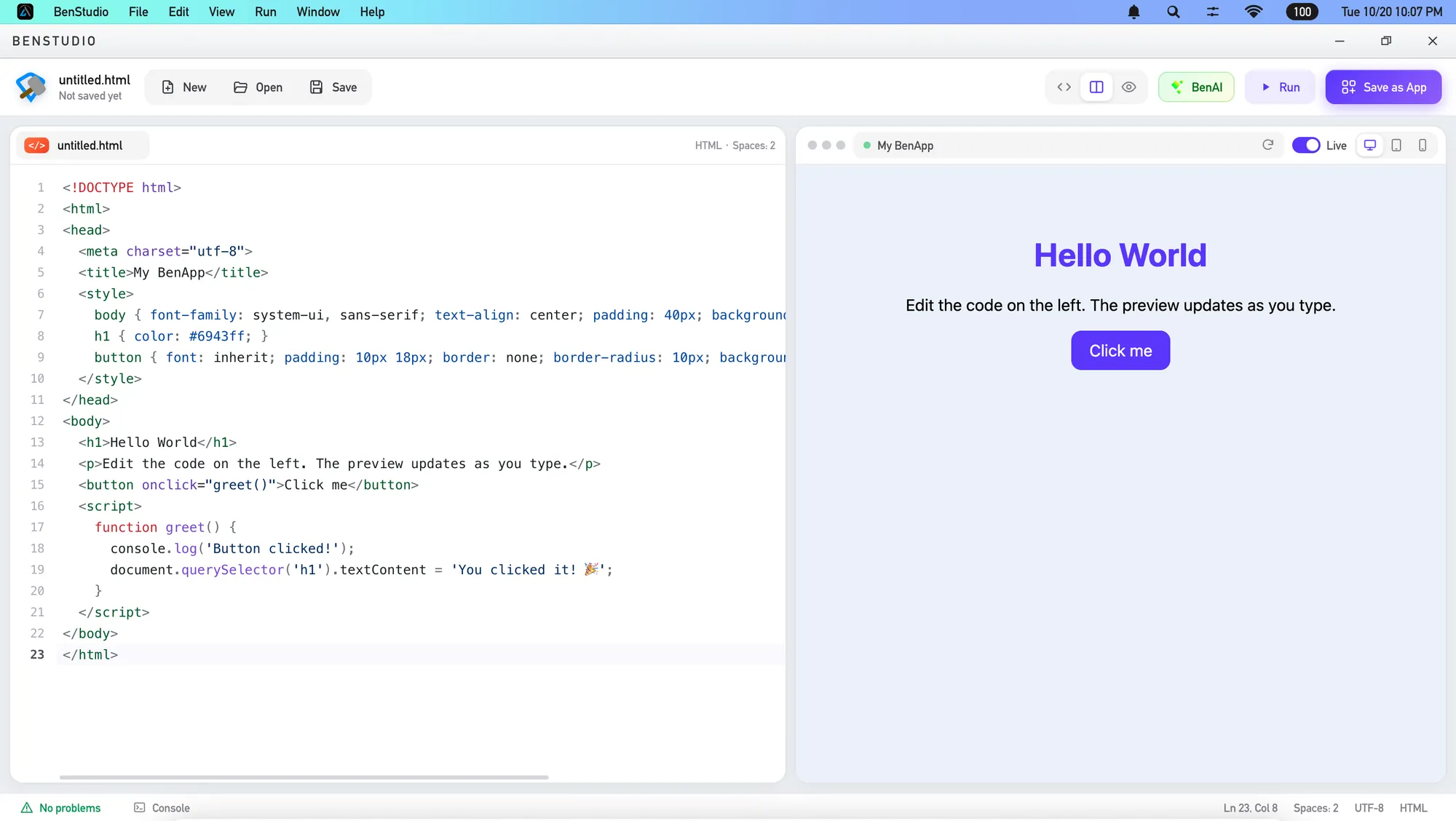This screenshot has width=1456, height=821.
Task: Select the split view layout icon
Action: pos(1096,87)
